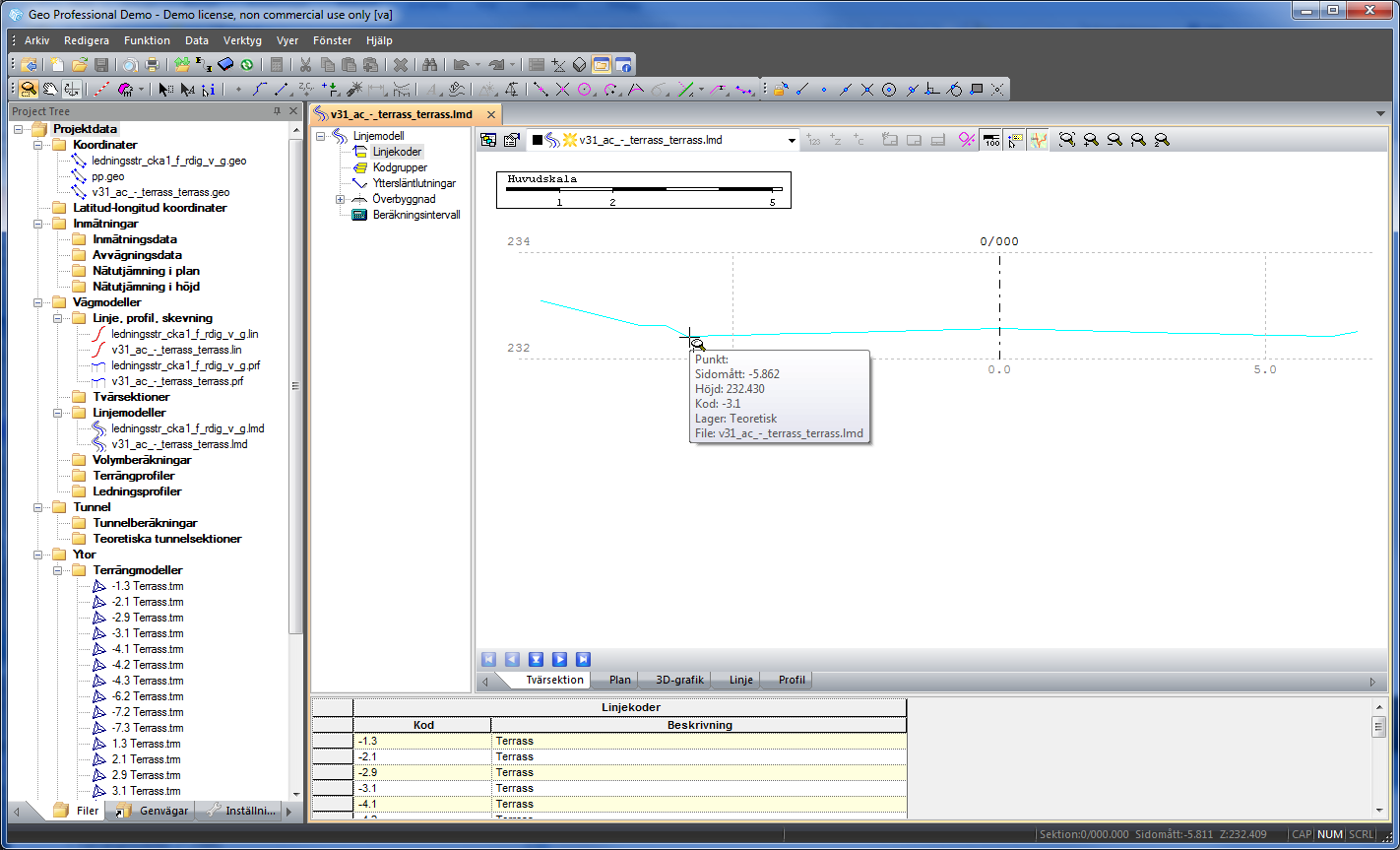Open the v31_ac_-_terrass_terrass.lmd file dropdown
This screenshot has width=1400, height=850.
[792, 140]
